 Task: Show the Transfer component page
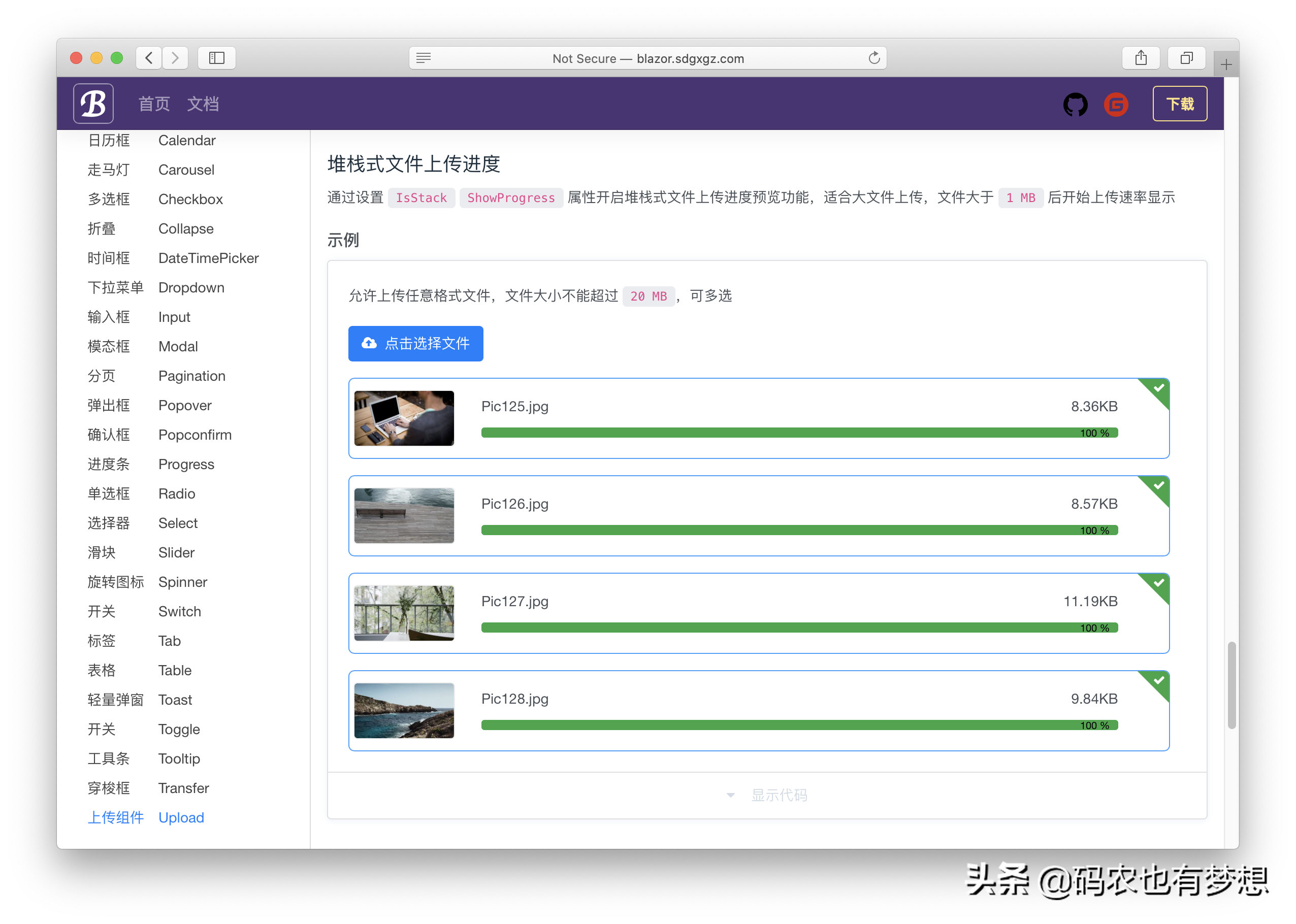click(x=183, y=788)
